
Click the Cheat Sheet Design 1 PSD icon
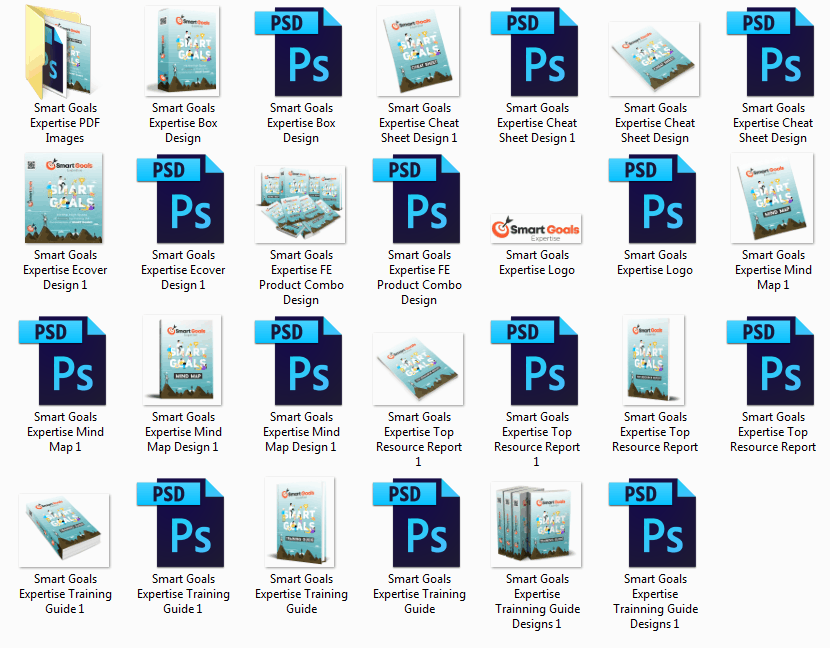click(537, 50)
